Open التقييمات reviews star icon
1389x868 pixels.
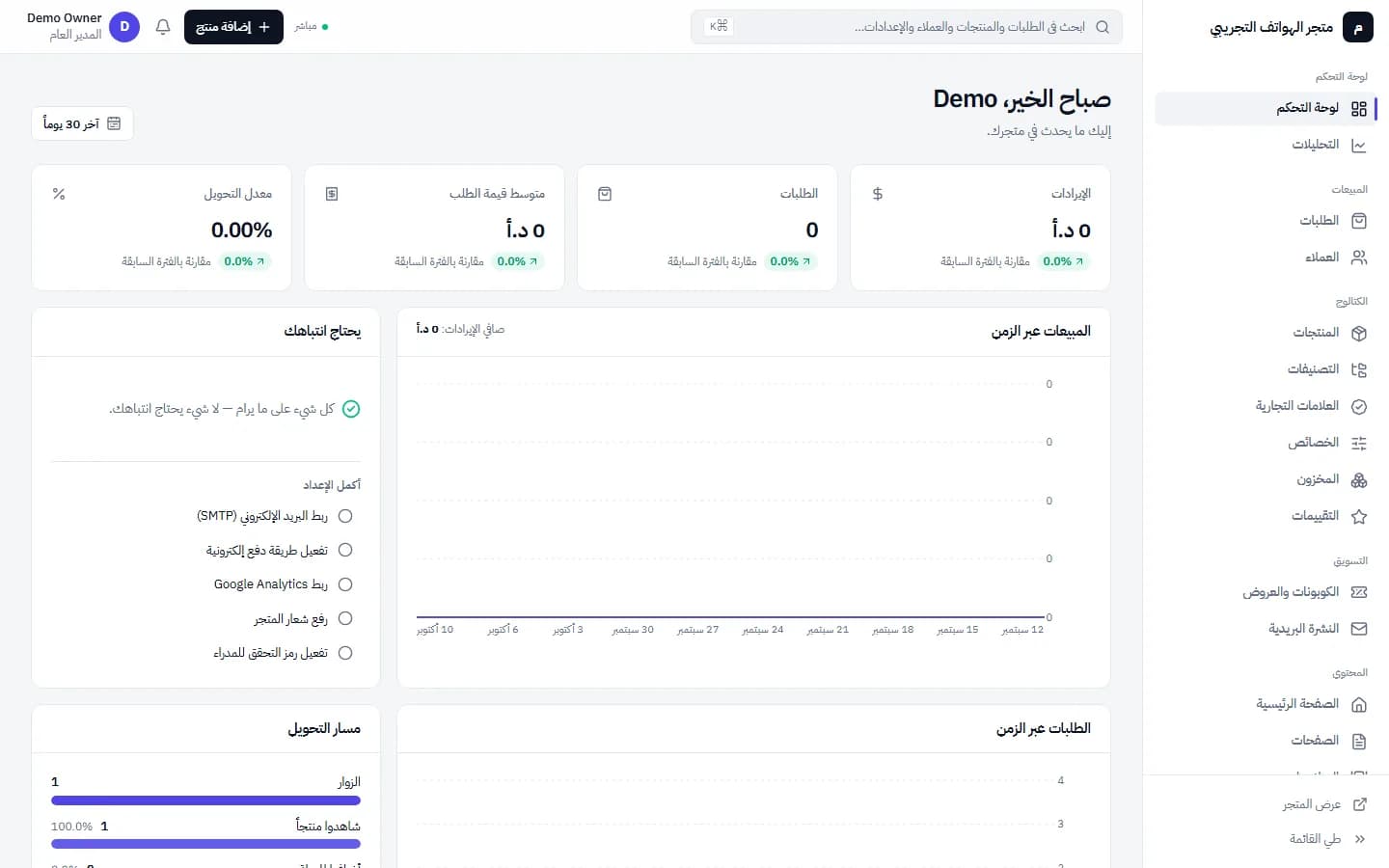point(1359,516)
